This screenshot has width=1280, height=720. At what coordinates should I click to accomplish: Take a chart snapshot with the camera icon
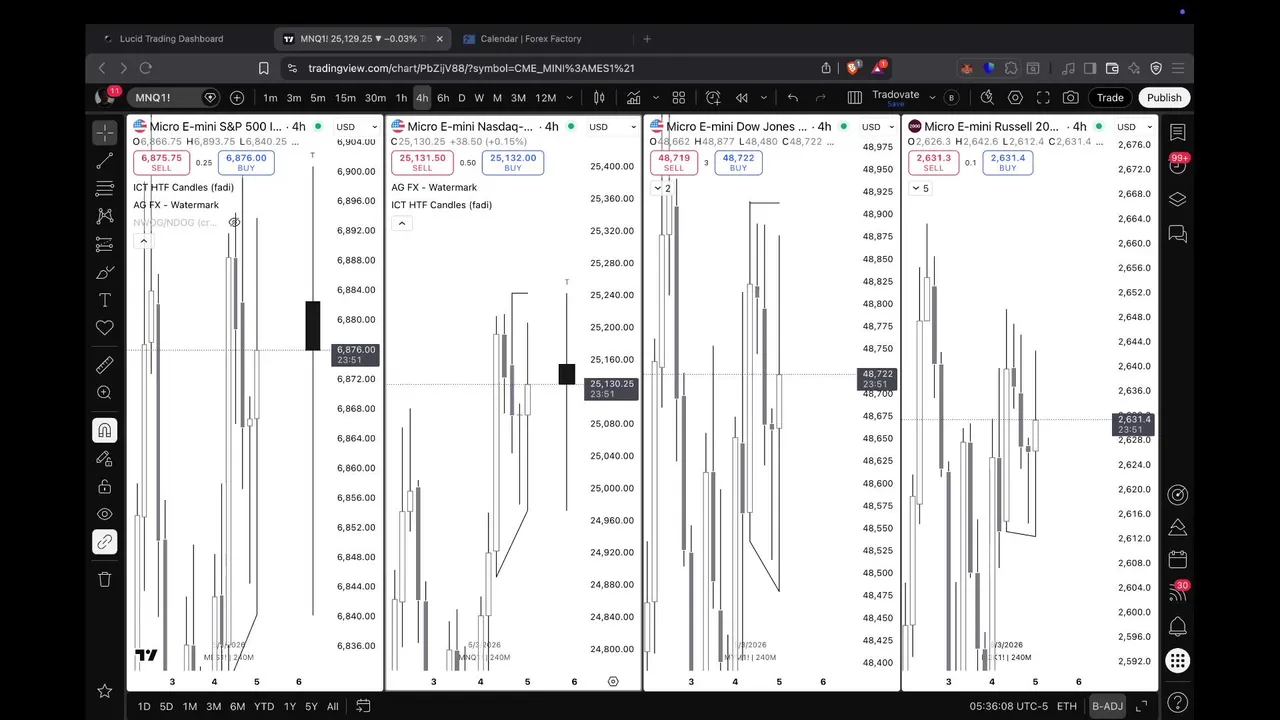[x=1071, y=97]
